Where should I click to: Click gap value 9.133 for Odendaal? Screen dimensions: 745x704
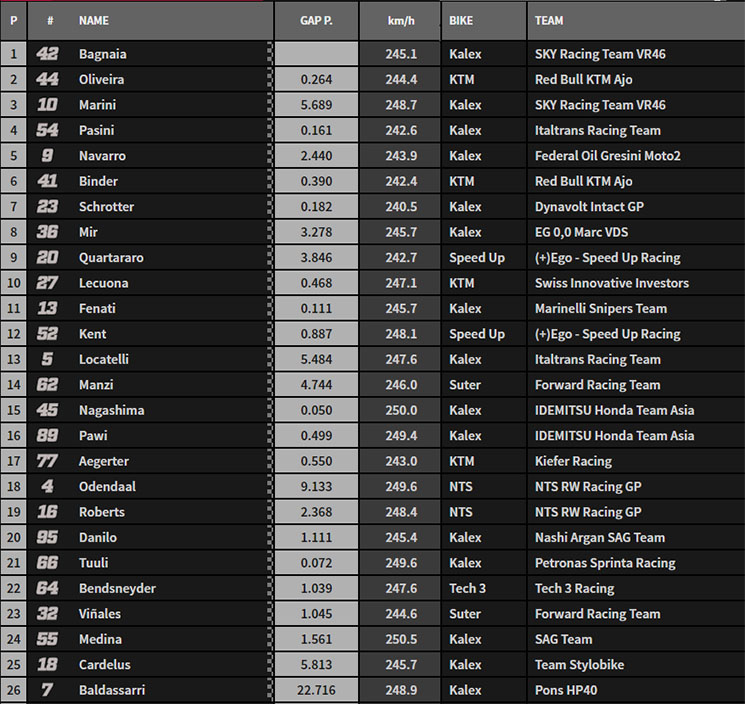tap(316, 487)
